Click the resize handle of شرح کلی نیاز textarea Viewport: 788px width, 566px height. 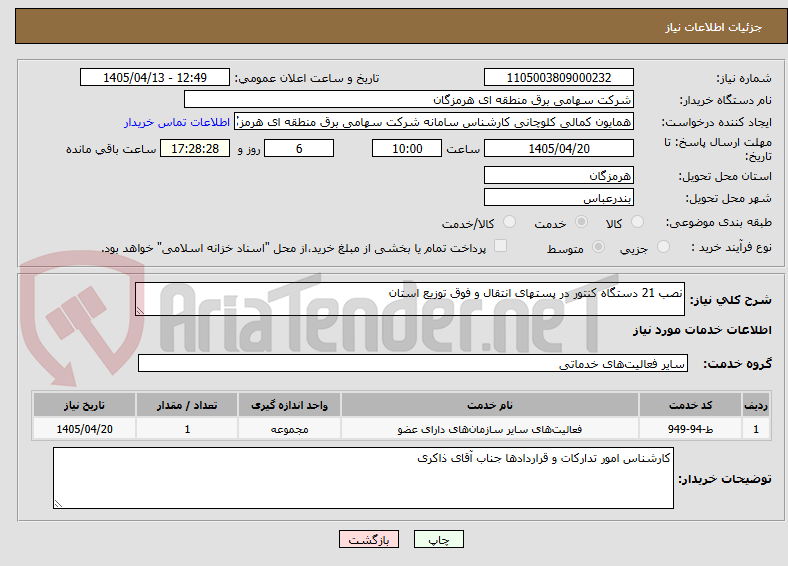click(140, 311)
